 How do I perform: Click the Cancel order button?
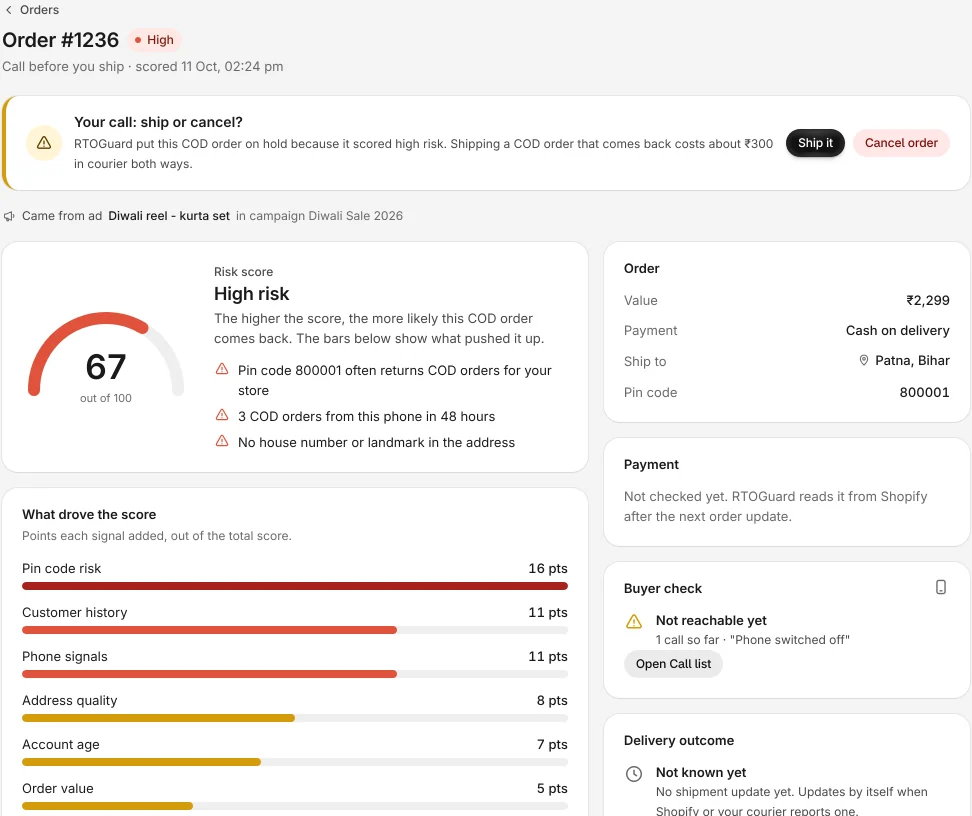tap(901, 143)
